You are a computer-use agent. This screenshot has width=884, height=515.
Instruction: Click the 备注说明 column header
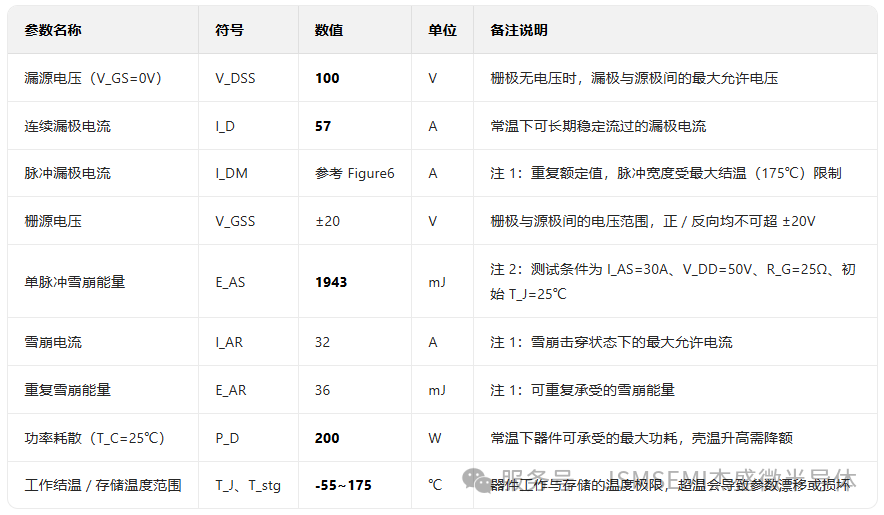tap(518, 30)
